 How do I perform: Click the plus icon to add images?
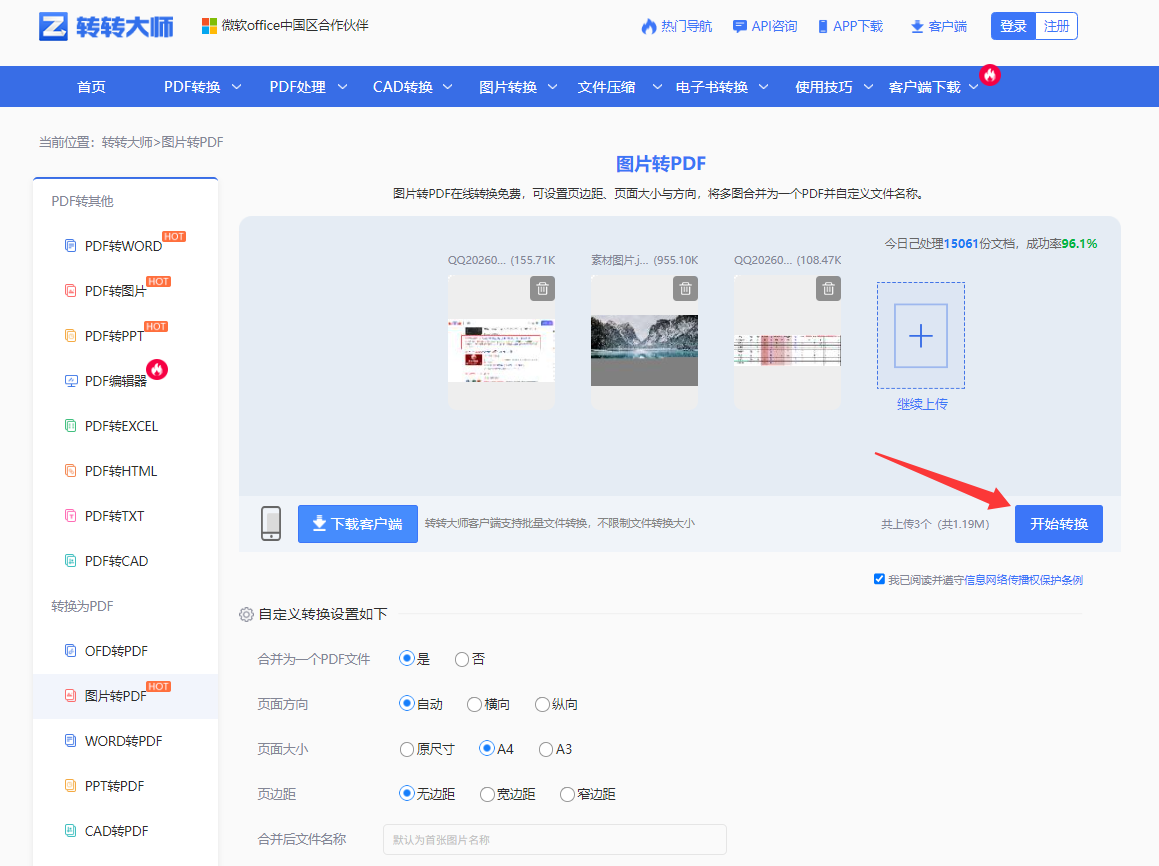pyautogui.click(x=921, y=335)
